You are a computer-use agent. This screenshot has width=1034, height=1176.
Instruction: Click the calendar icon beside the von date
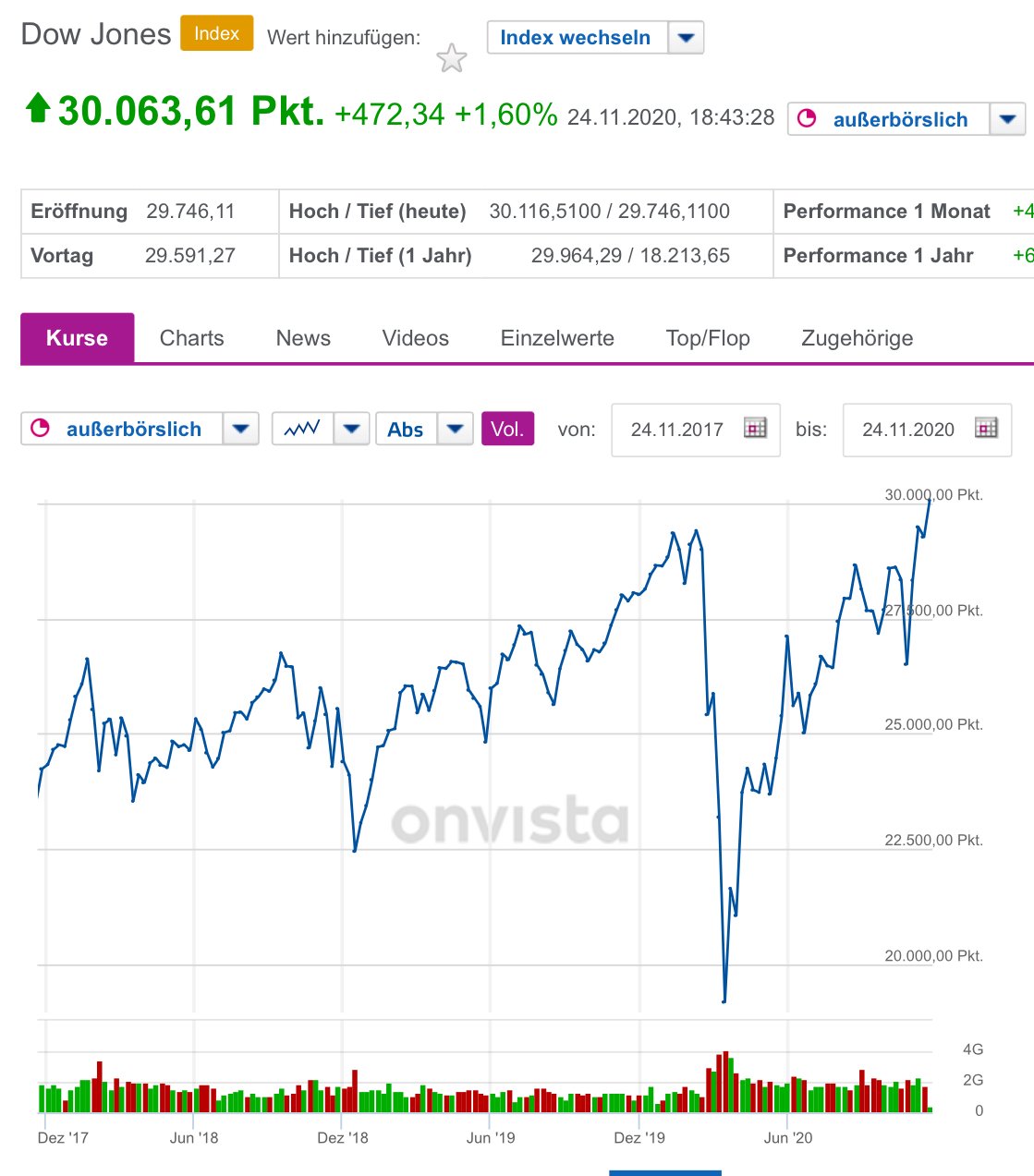pos(755,429)
